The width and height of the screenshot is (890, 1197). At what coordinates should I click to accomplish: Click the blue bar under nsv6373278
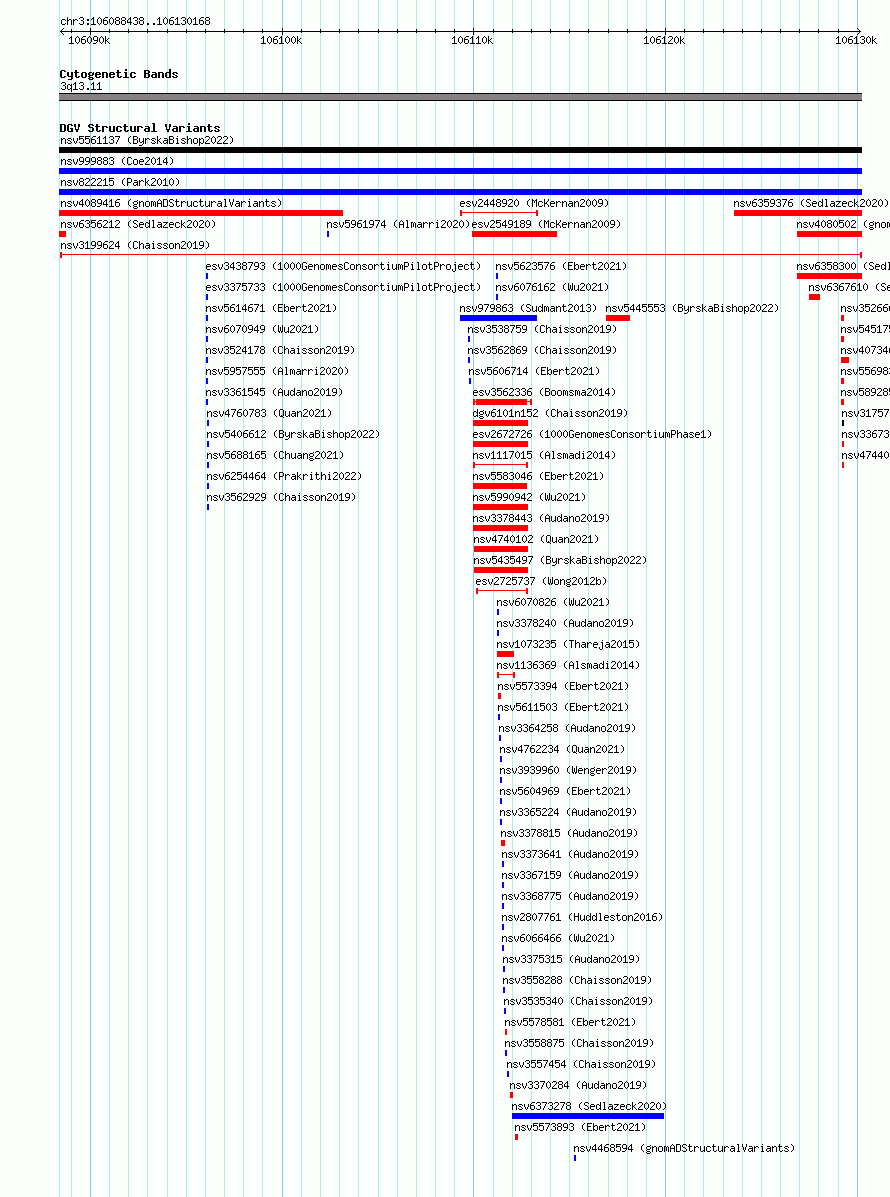pos(588,1116)
